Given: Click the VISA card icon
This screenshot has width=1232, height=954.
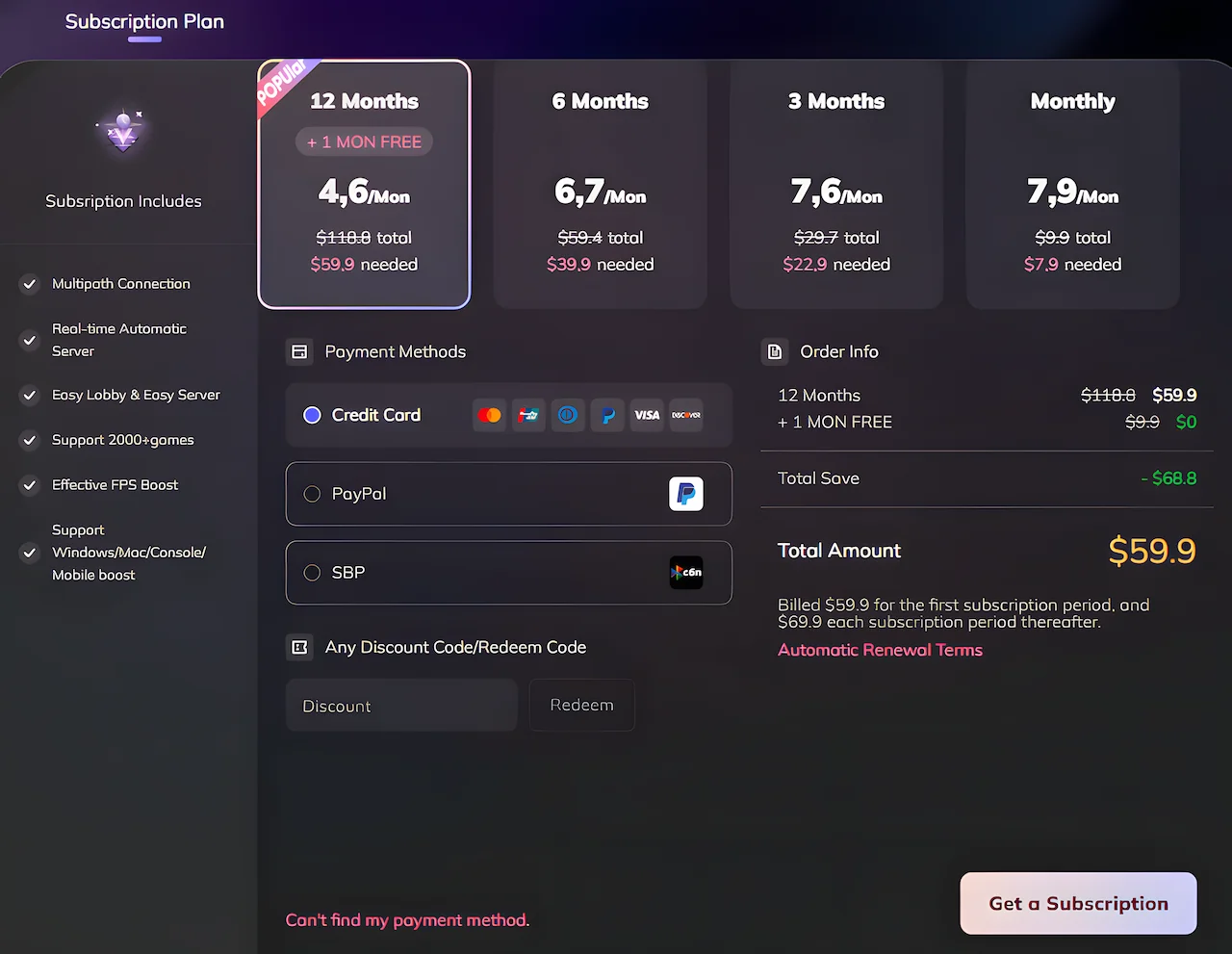Looking at the screenshot, I should [647, 415].
